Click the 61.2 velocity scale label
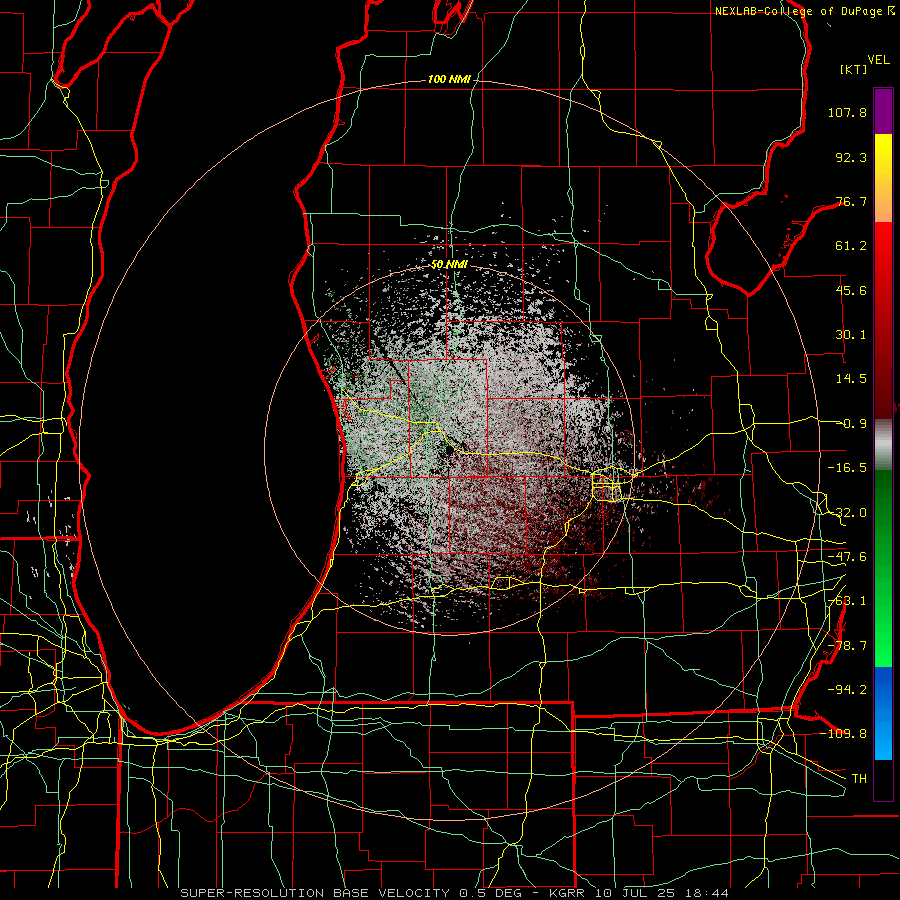The image size is (900, 900). (x=851, y=246)
